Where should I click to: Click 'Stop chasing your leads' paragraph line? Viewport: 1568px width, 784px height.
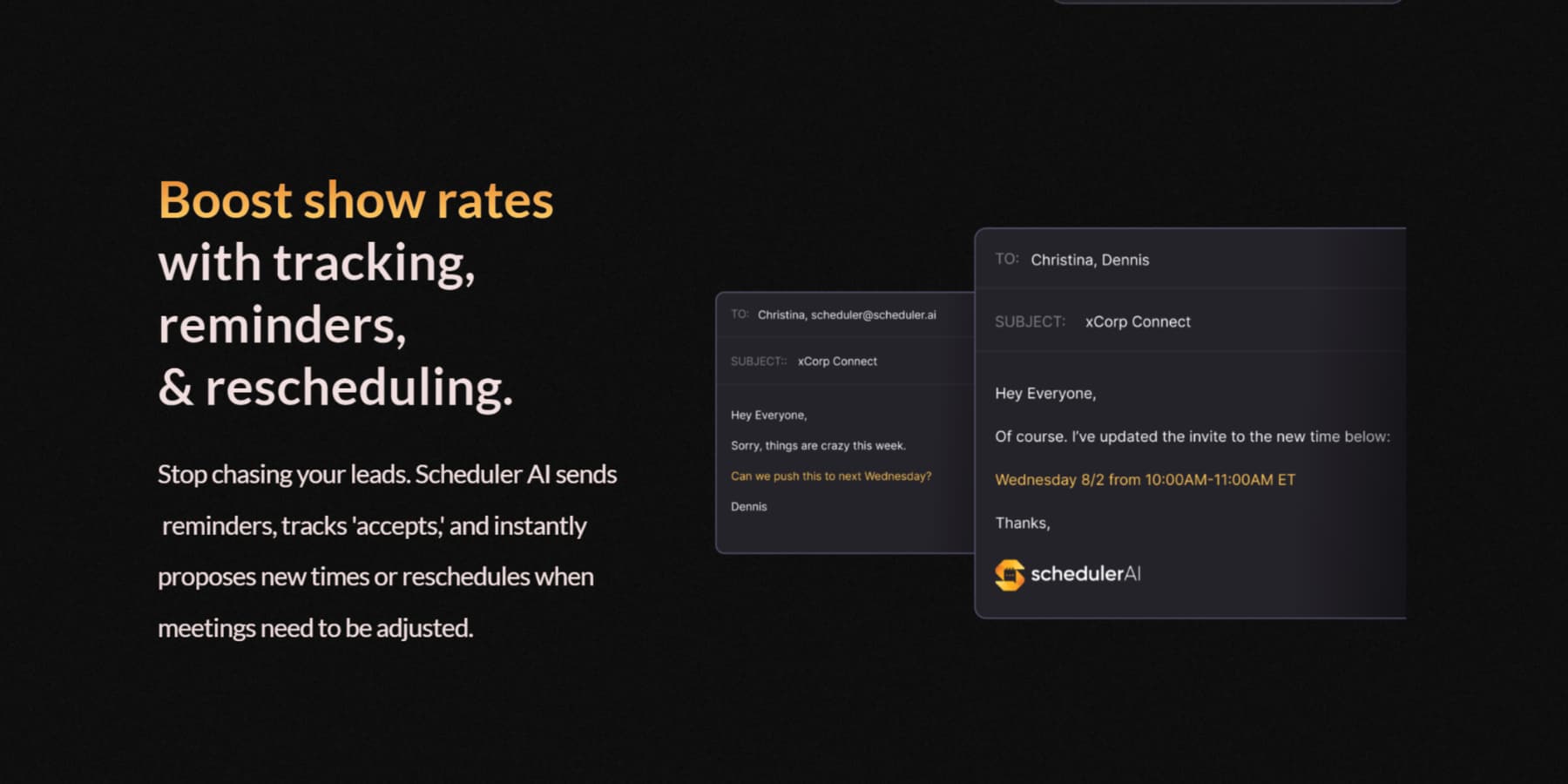(387, 475)
